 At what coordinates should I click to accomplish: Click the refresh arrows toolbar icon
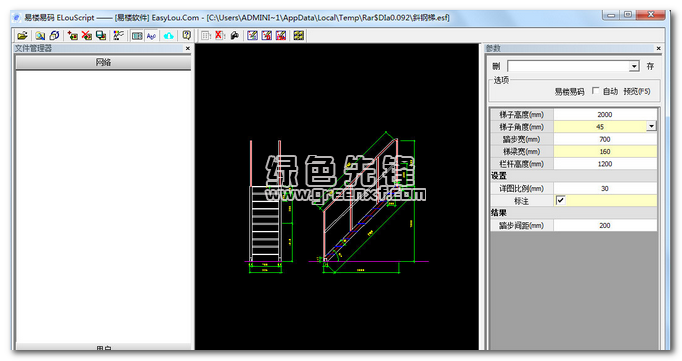tap(54, 36)
